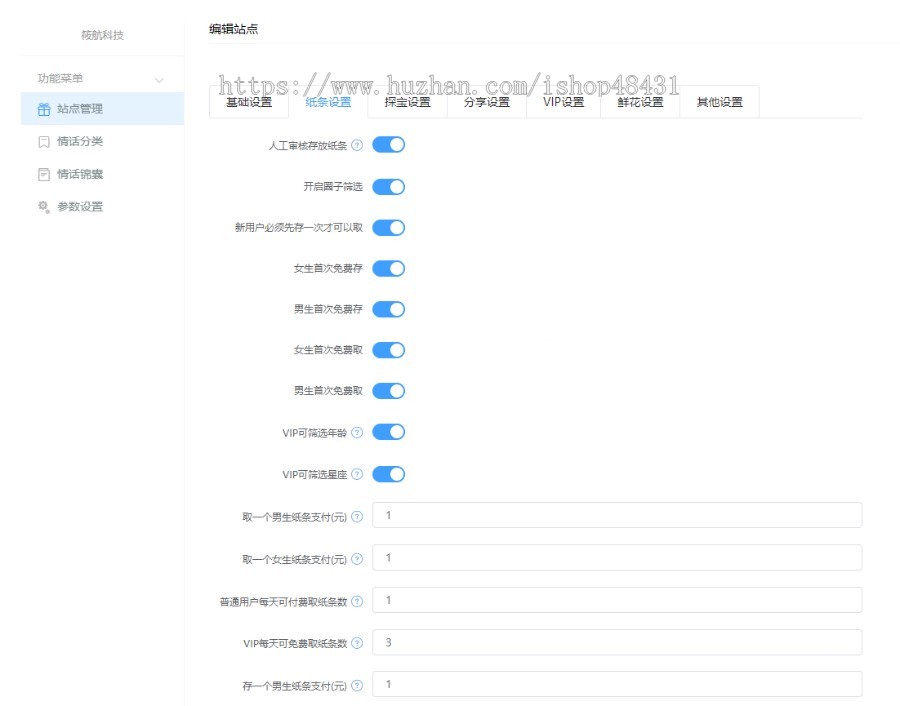Click the 开启圈子筛选 label text
The width and height of the screenshot is (900, 706).
(333, 187)
